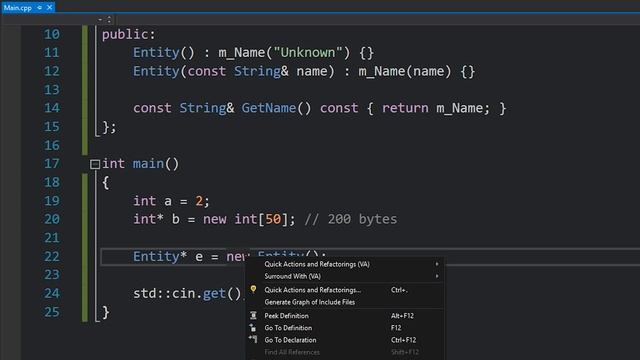The height and width of the screenshot is (360, 640).
Task: Click the number 50 on line 20
Action: tap(273, 219)
